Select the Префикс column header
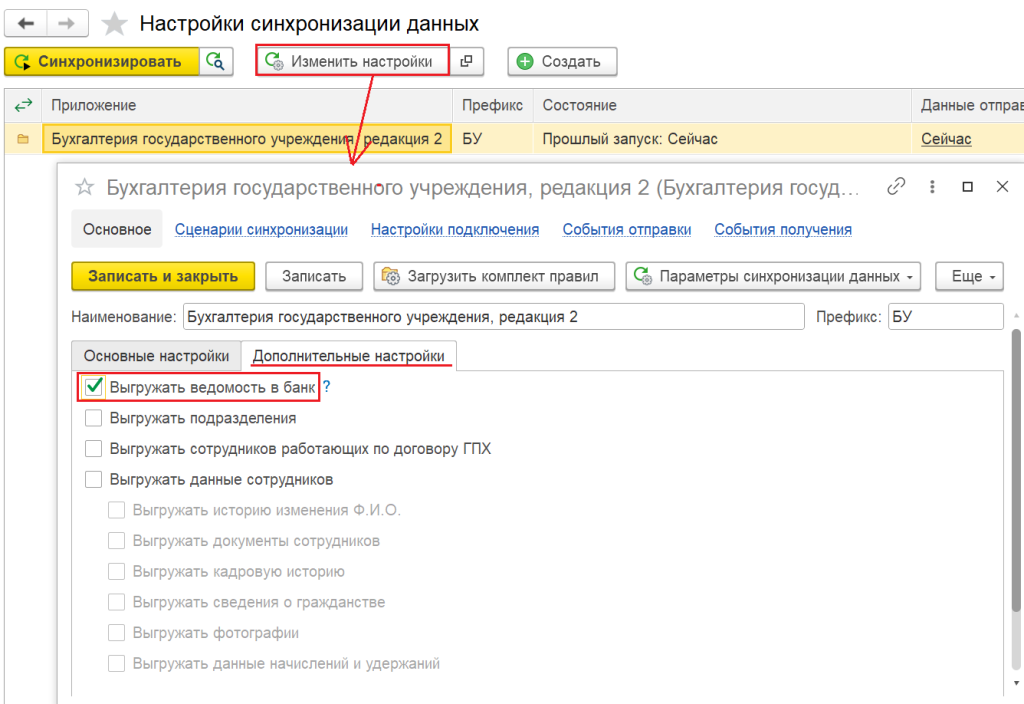1024x704 pixels. pyautogui.click(x=492, y=105)
